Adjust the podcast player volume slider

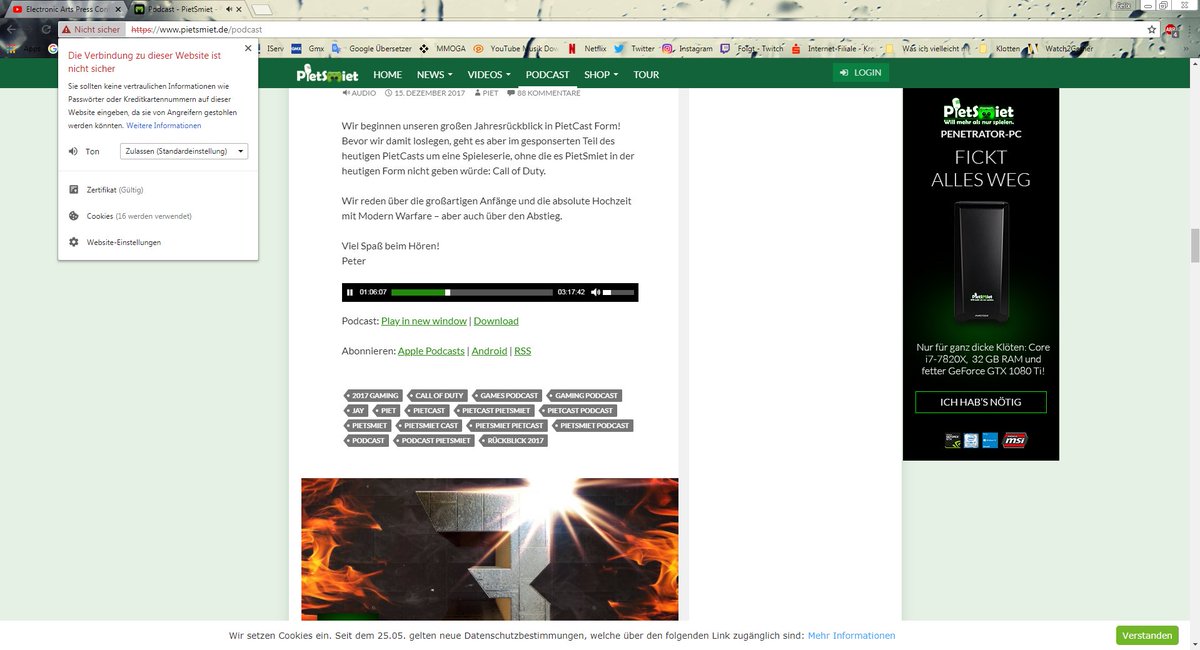[x=619, y=292]
